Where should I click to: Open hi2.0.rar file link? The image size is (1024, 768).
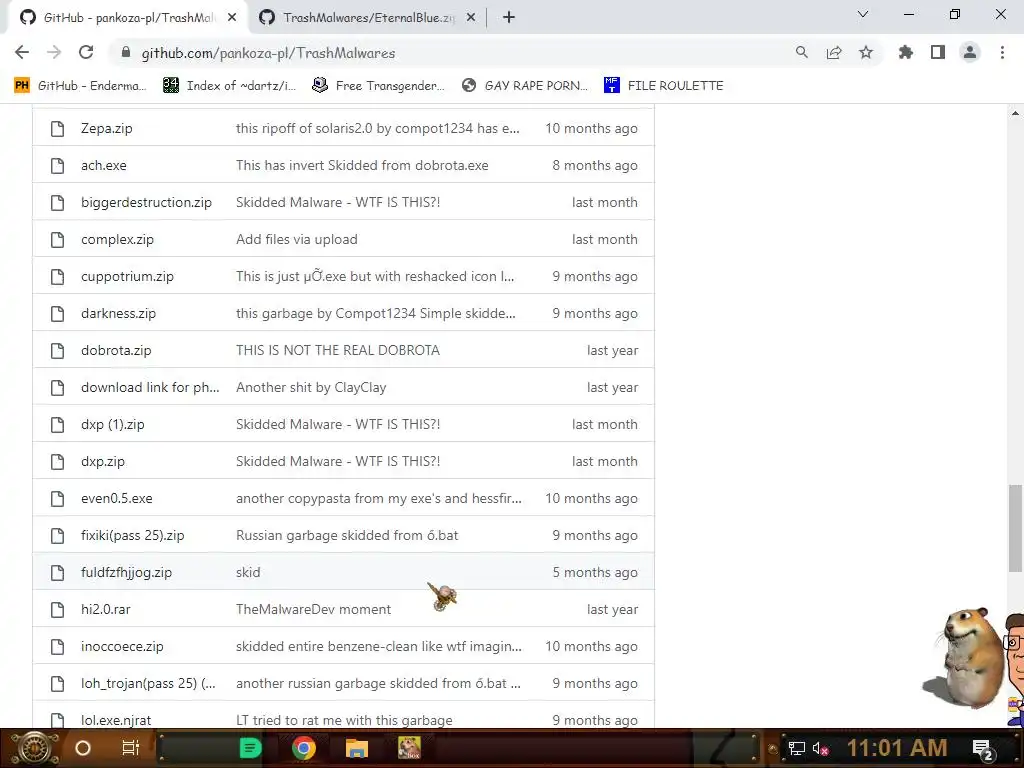pos(106,609)
